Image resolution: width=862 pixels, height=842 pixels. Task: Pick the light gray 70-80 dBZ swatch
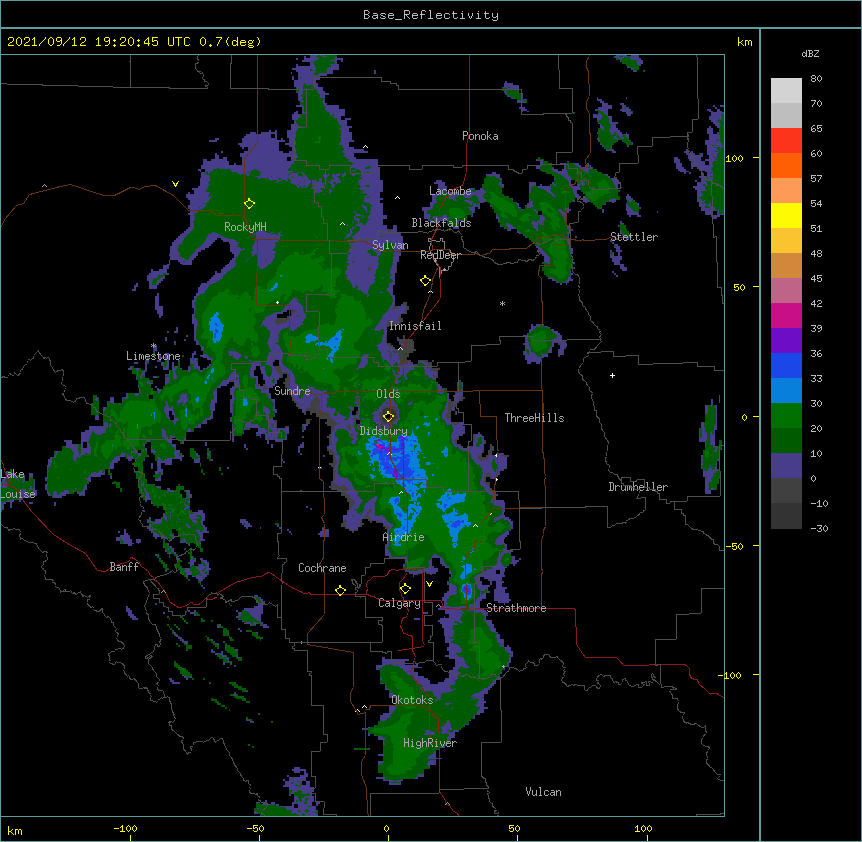pos(786,91)
